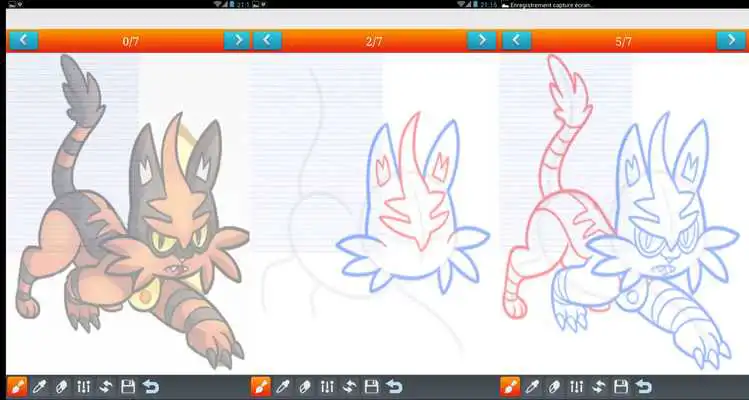Tap the 2/7 step counter label
749x400 pixels.
point(374,41)
